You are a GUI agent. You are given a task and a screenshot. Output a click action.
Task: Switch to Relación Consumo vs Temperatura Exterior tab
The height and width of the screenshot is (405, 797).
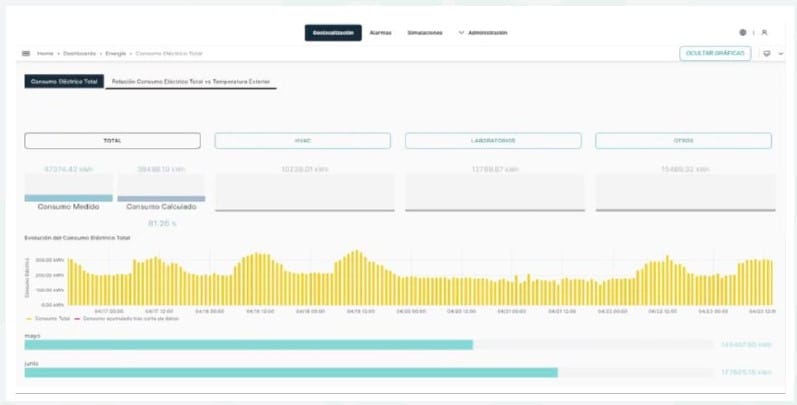(x=191, y=81)
